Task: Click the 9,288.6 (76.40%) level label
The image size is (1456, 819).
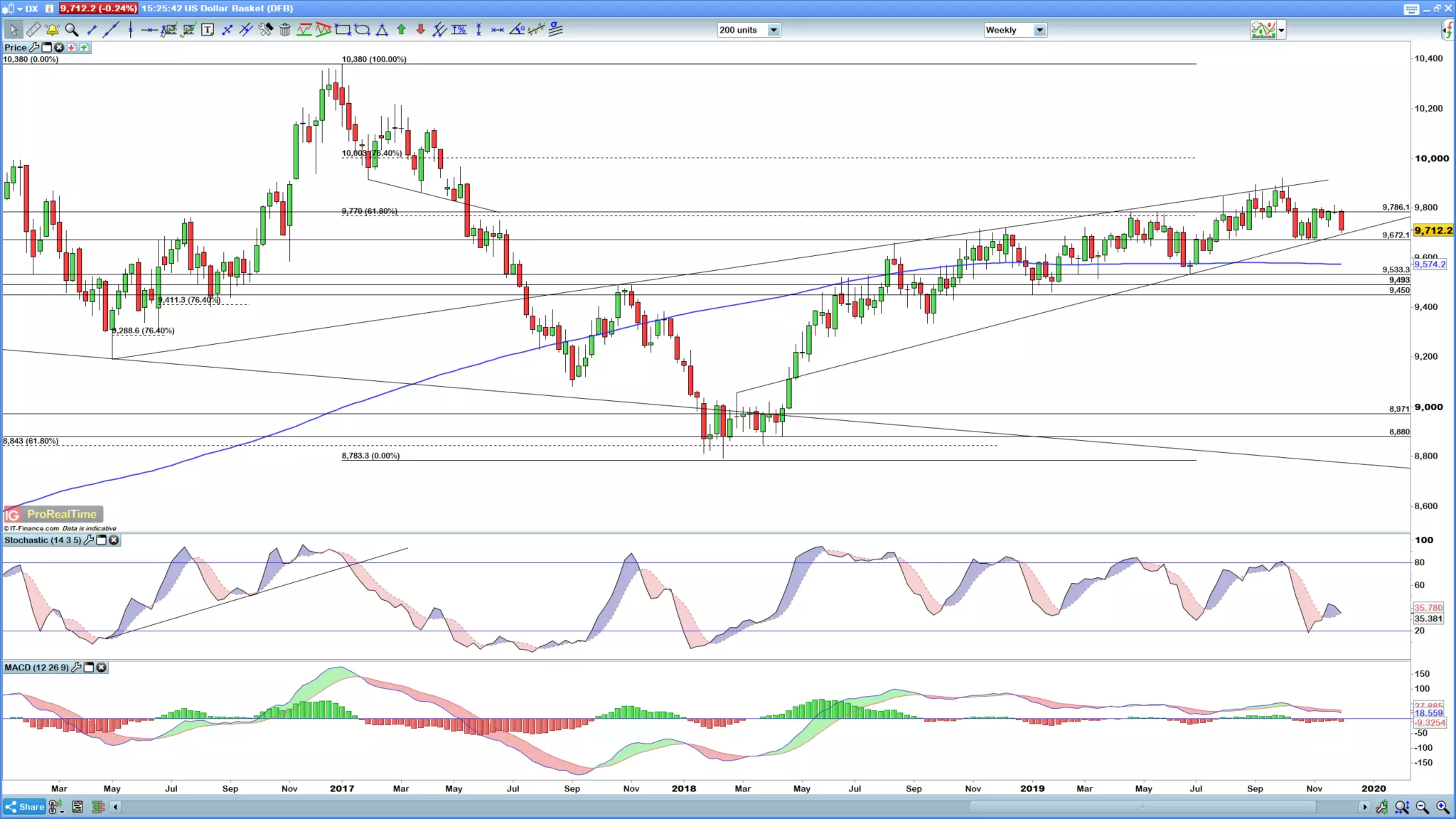Action: pos(143,331)
